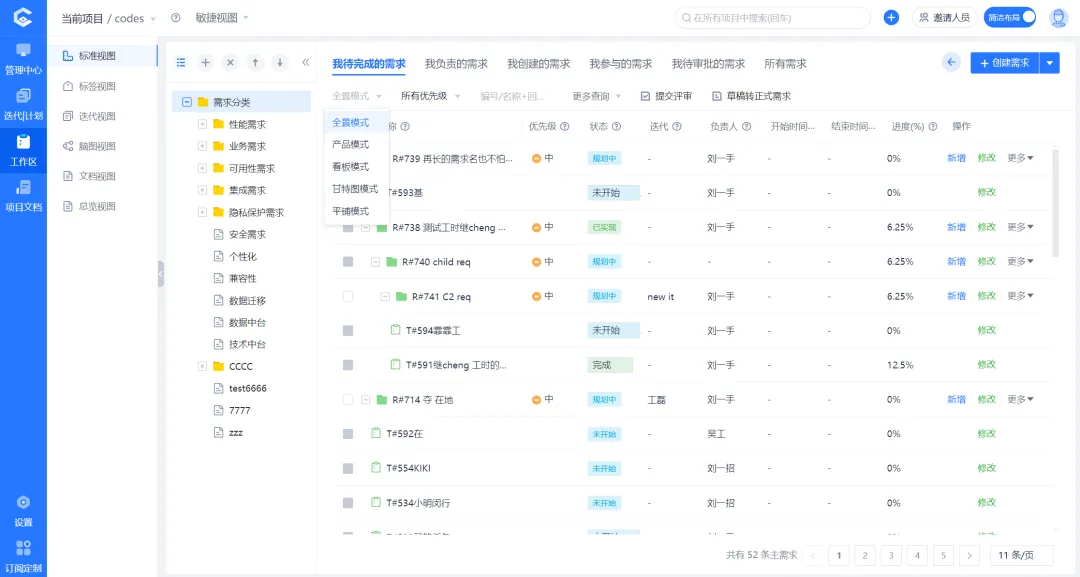This screenshot has width=1080, height=577.
Task: Click the delete category X icon
Action: point(230,63)
